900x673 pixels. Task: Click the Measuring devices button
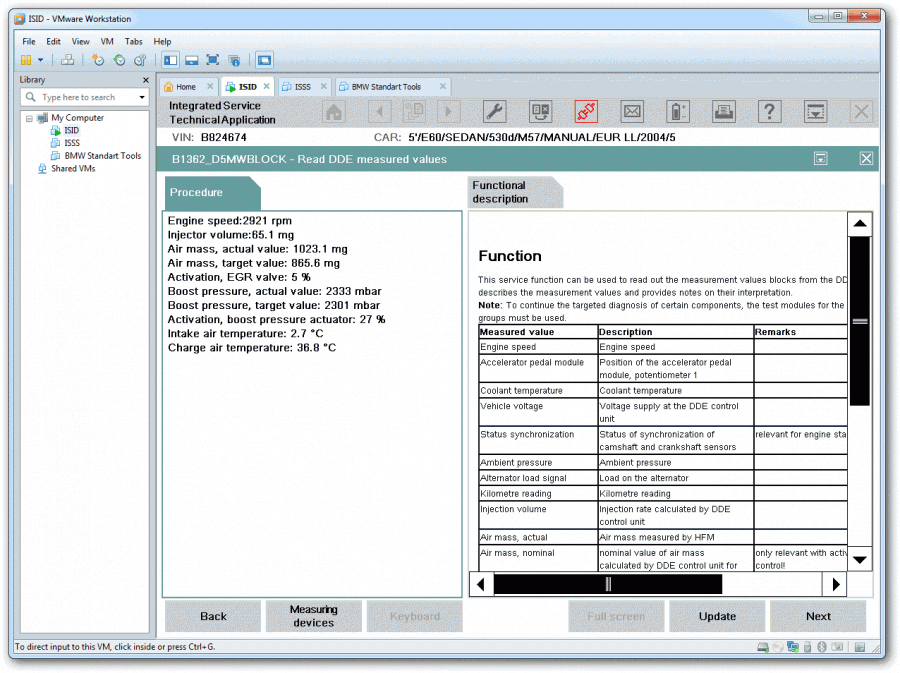coord(314,616)
